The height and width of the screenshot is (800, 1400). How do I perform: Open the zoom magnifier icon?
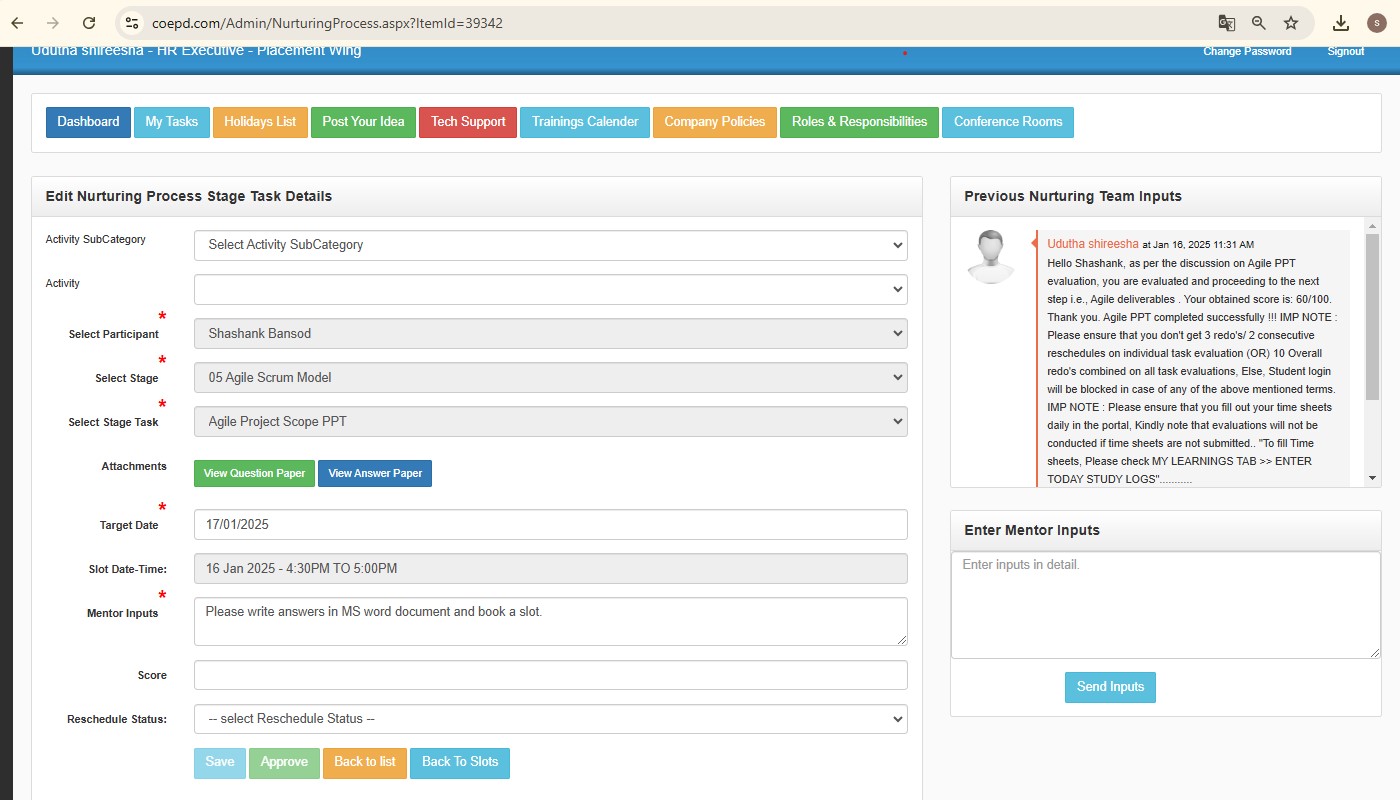[x=1258, y=23]
